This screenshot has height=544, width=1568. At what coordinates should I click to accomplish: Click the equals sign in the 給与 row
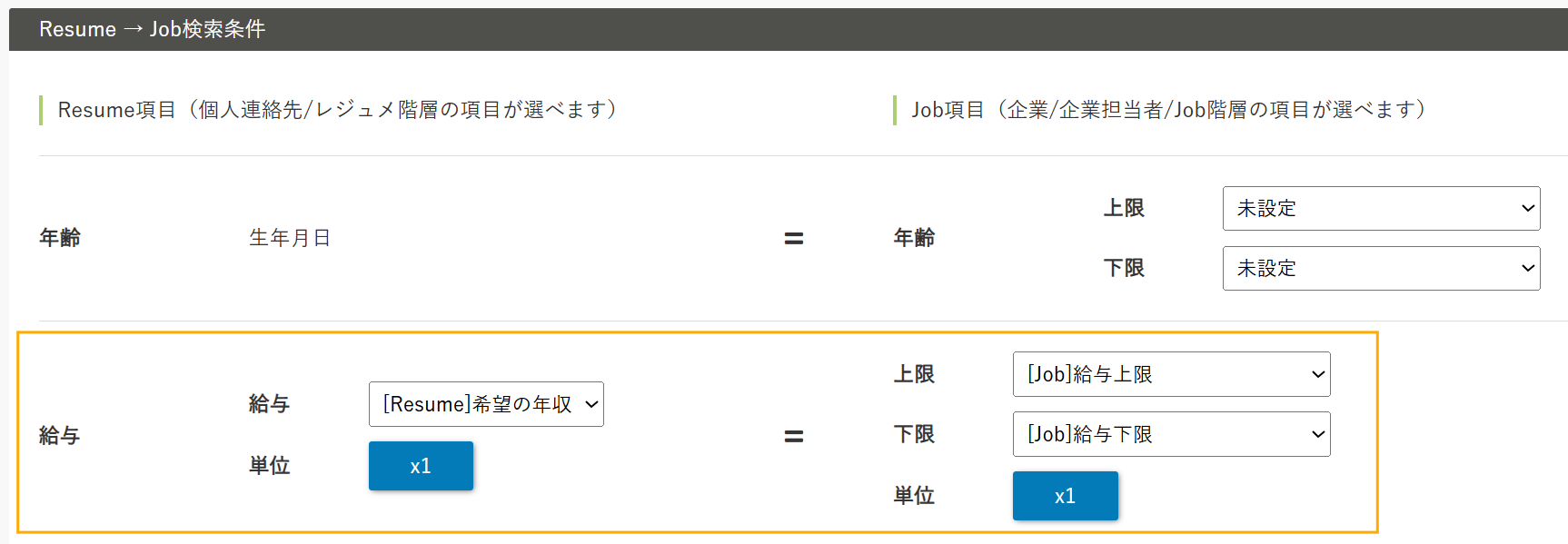(x=794, y=437)
